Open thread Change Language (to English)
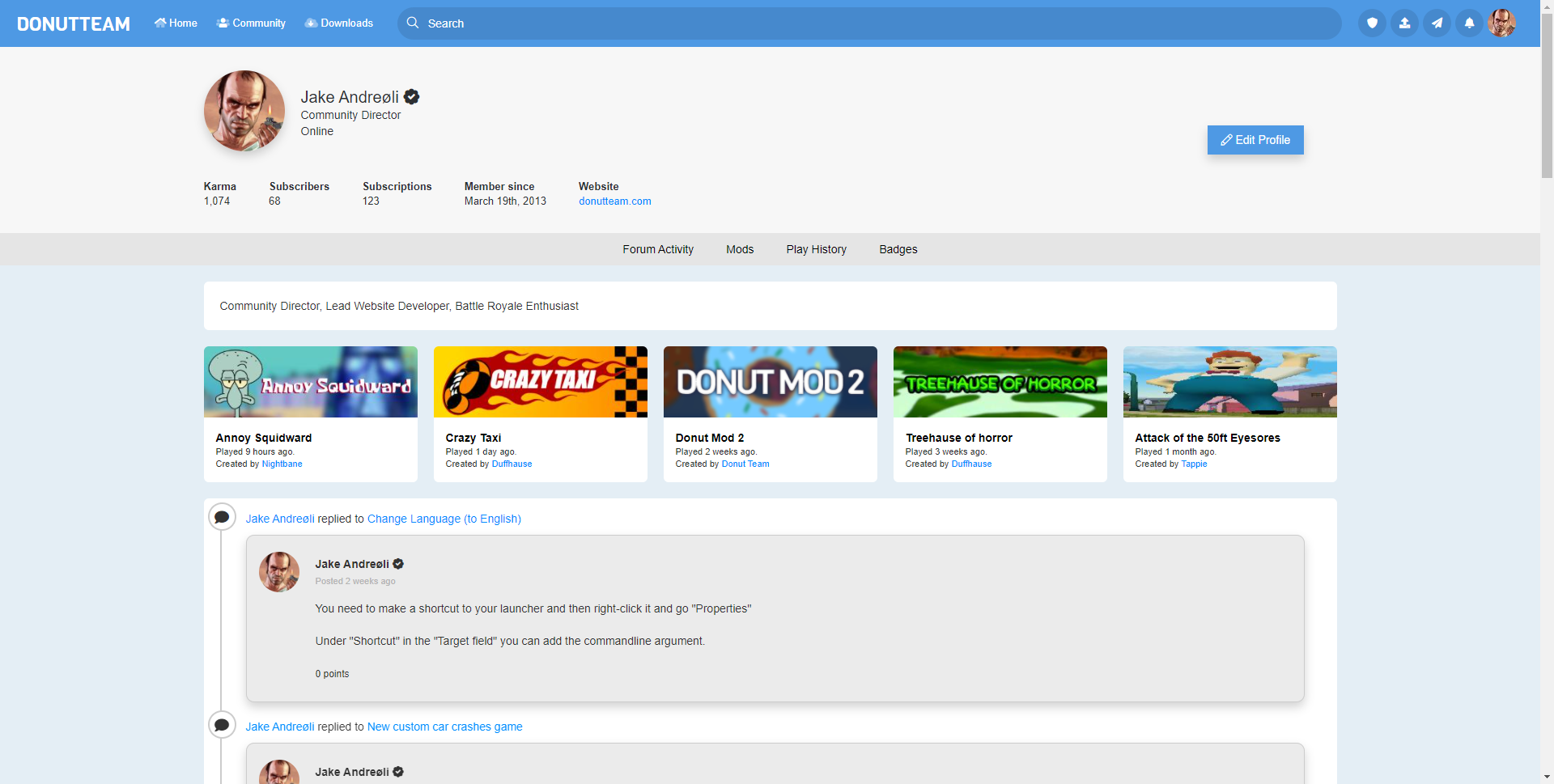Screen dimensions: 1554x784 click(x=444, y=519)
